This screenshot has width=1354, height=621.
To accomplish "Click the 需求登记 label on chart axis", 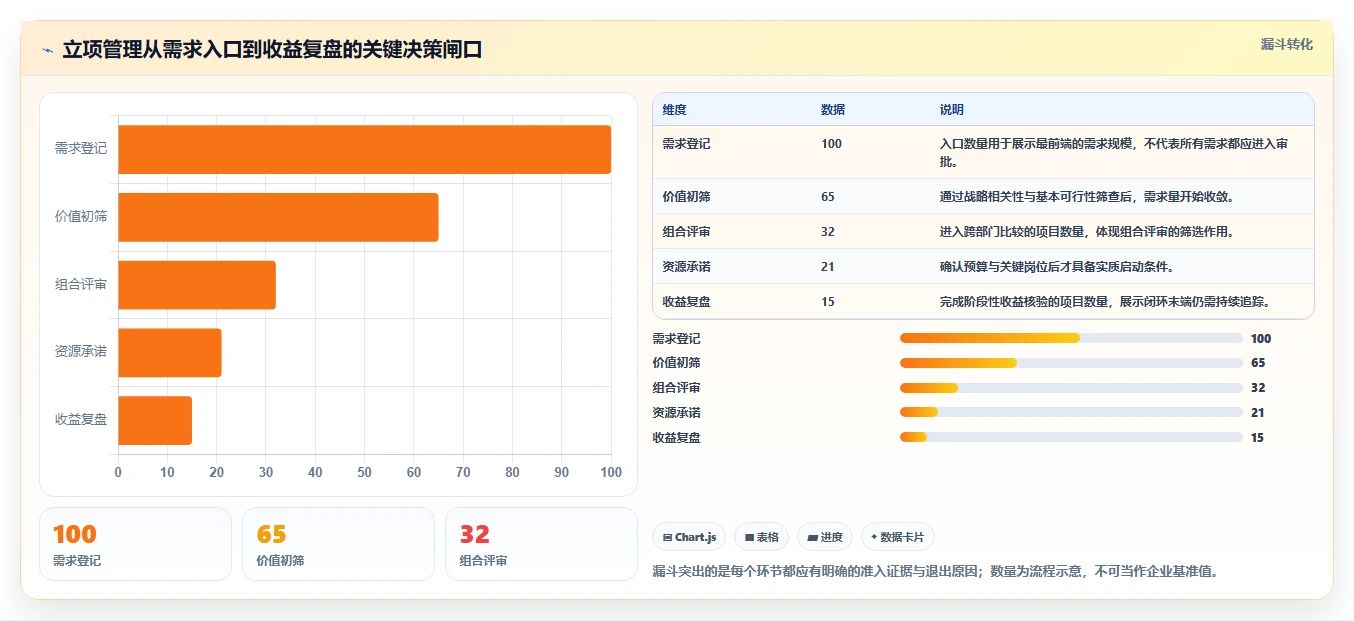I will (x=81, y=149).
